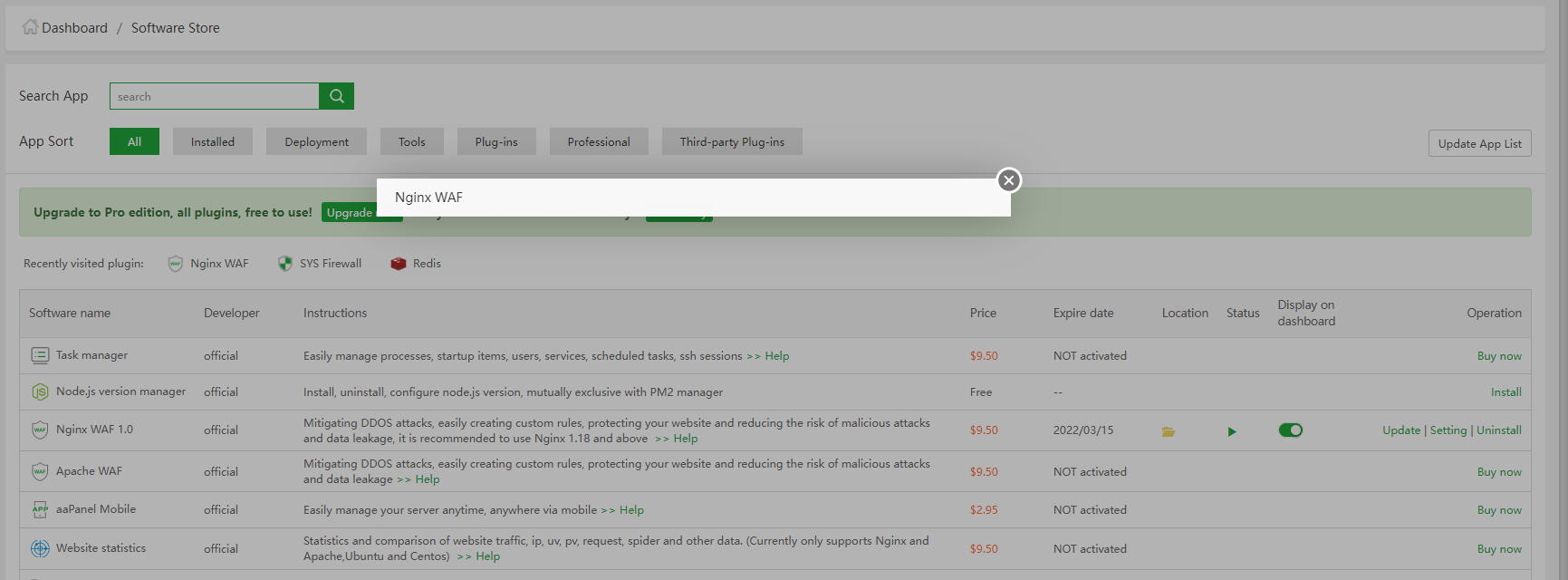
Task: Click Update for Nginx WAF 1.0
Action: point(1401,430)
